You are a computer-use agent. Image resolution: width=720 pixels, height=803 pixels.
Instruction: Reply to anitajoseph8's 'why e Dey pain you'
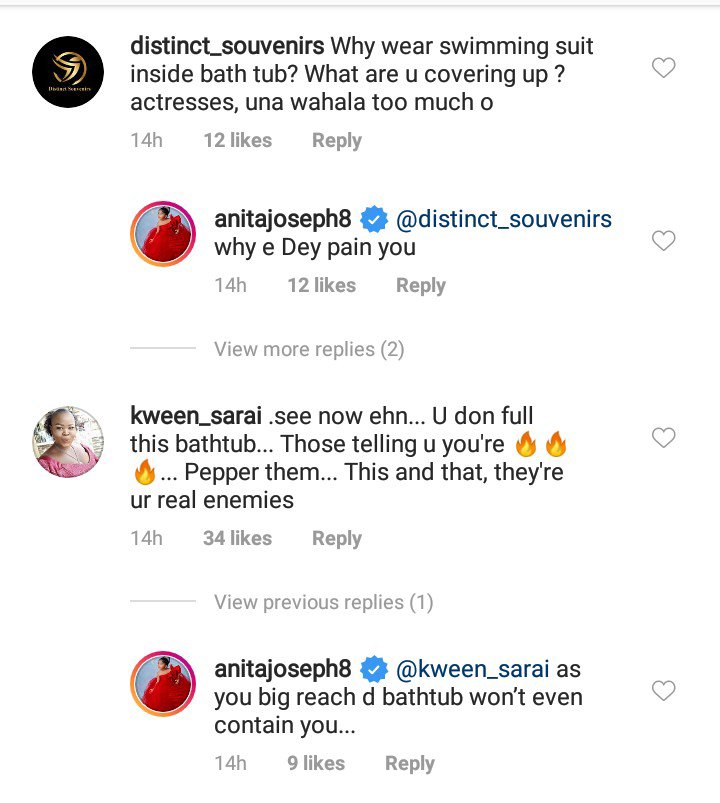[x=420, y=286]
